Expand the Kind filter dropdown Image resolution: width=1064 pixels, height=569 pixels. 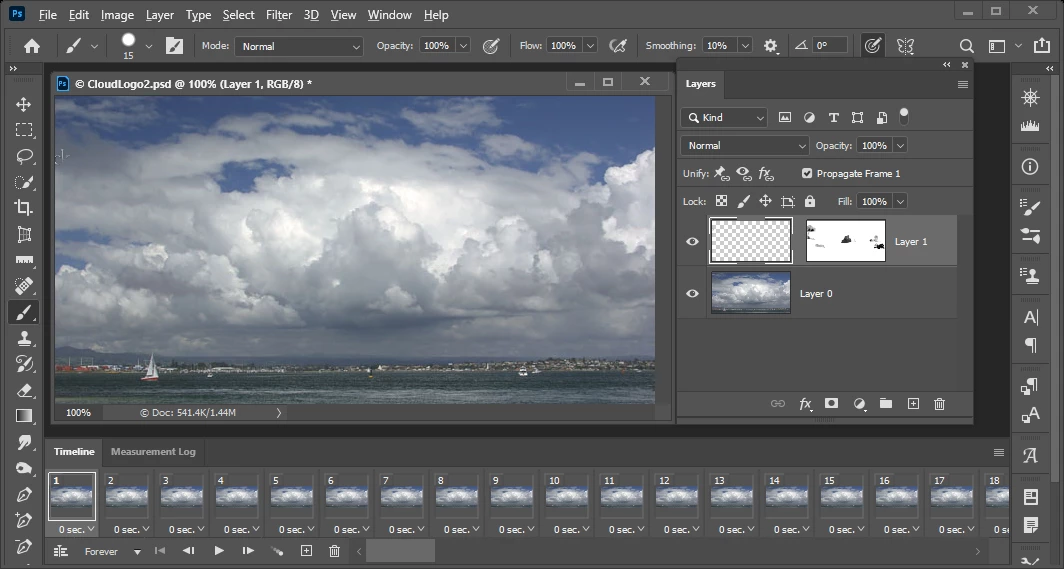[724, 117]
